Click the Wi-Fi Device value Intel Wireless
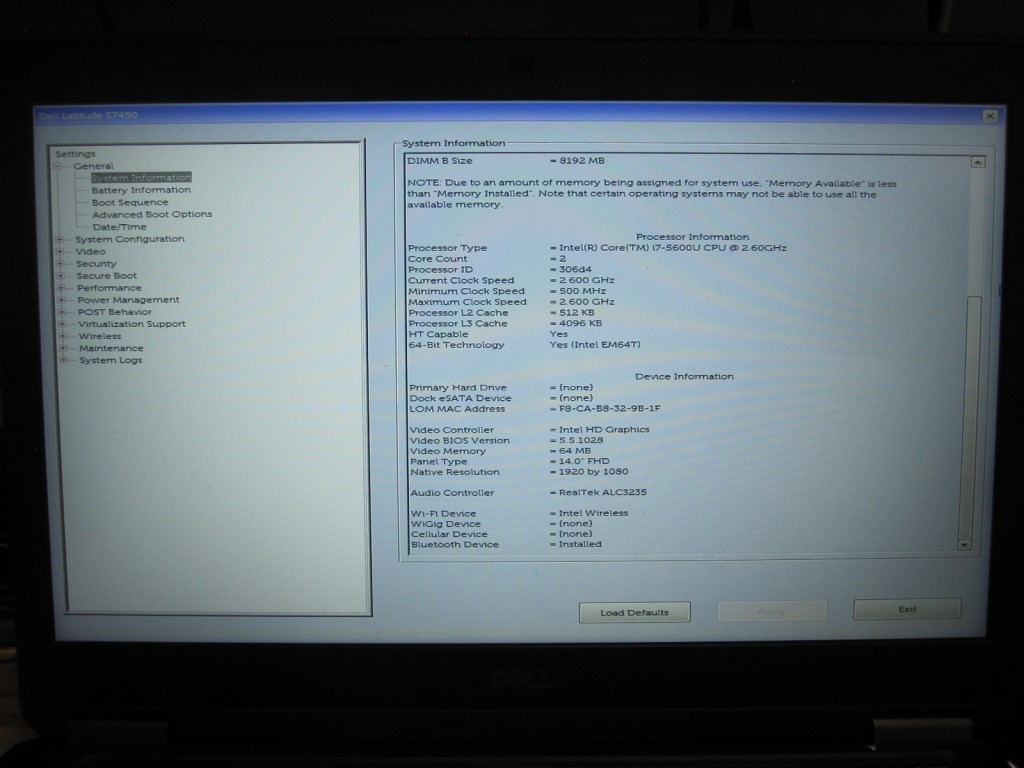This screenshot has width=1024, height=768. click(593, 513)
